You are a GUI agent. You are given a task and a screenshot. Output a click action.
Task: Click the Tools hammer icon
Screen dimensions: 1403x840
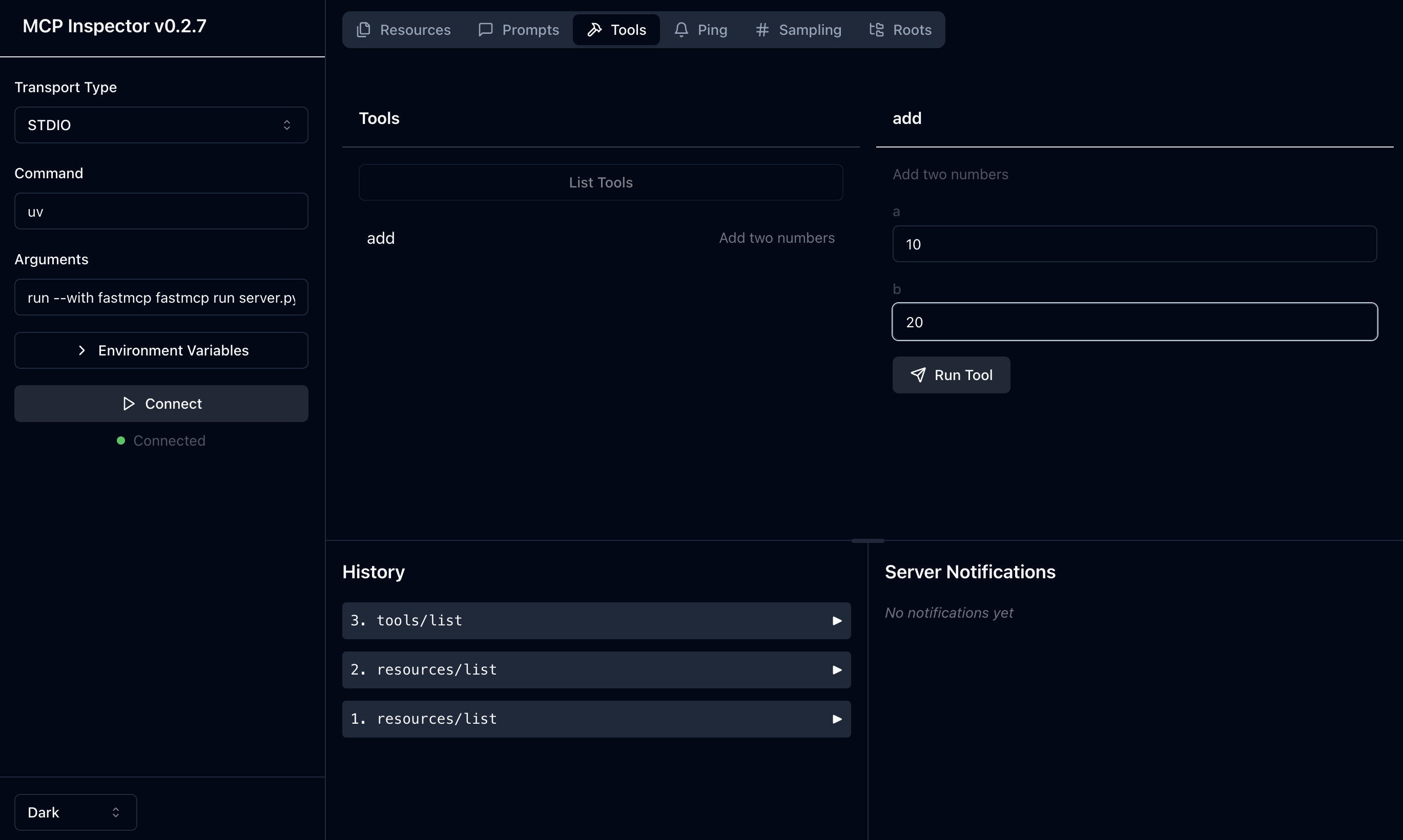(594, 29)
